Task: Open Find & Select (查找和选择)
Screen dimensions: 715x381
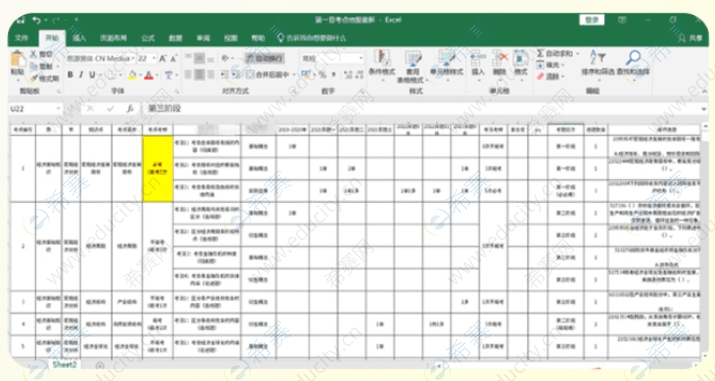Action: coord(633,64)
